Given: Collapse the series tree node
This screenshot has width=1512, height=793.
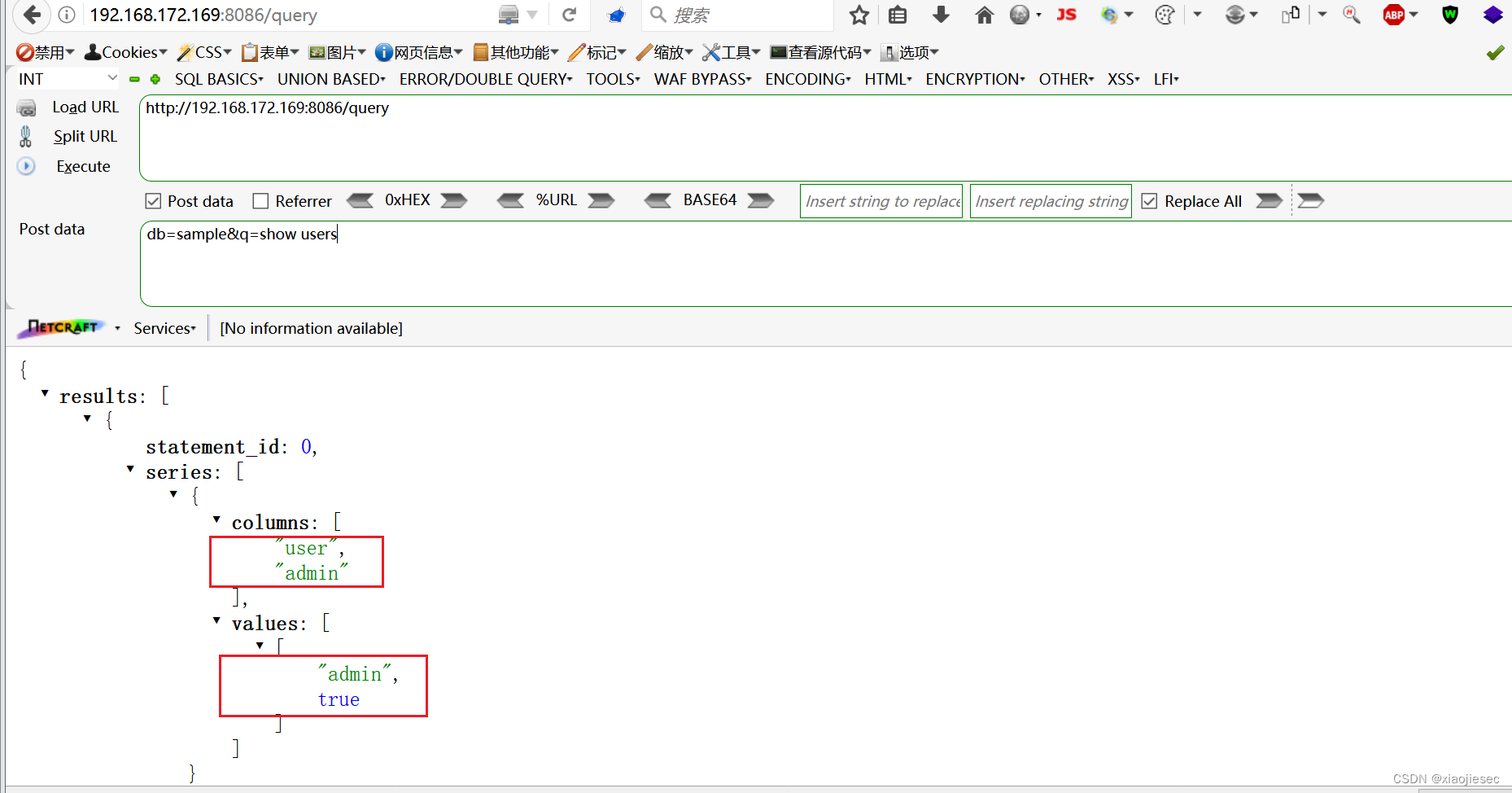Looking at the screenshot, I should pyautogui.click(x=130, y=470).
